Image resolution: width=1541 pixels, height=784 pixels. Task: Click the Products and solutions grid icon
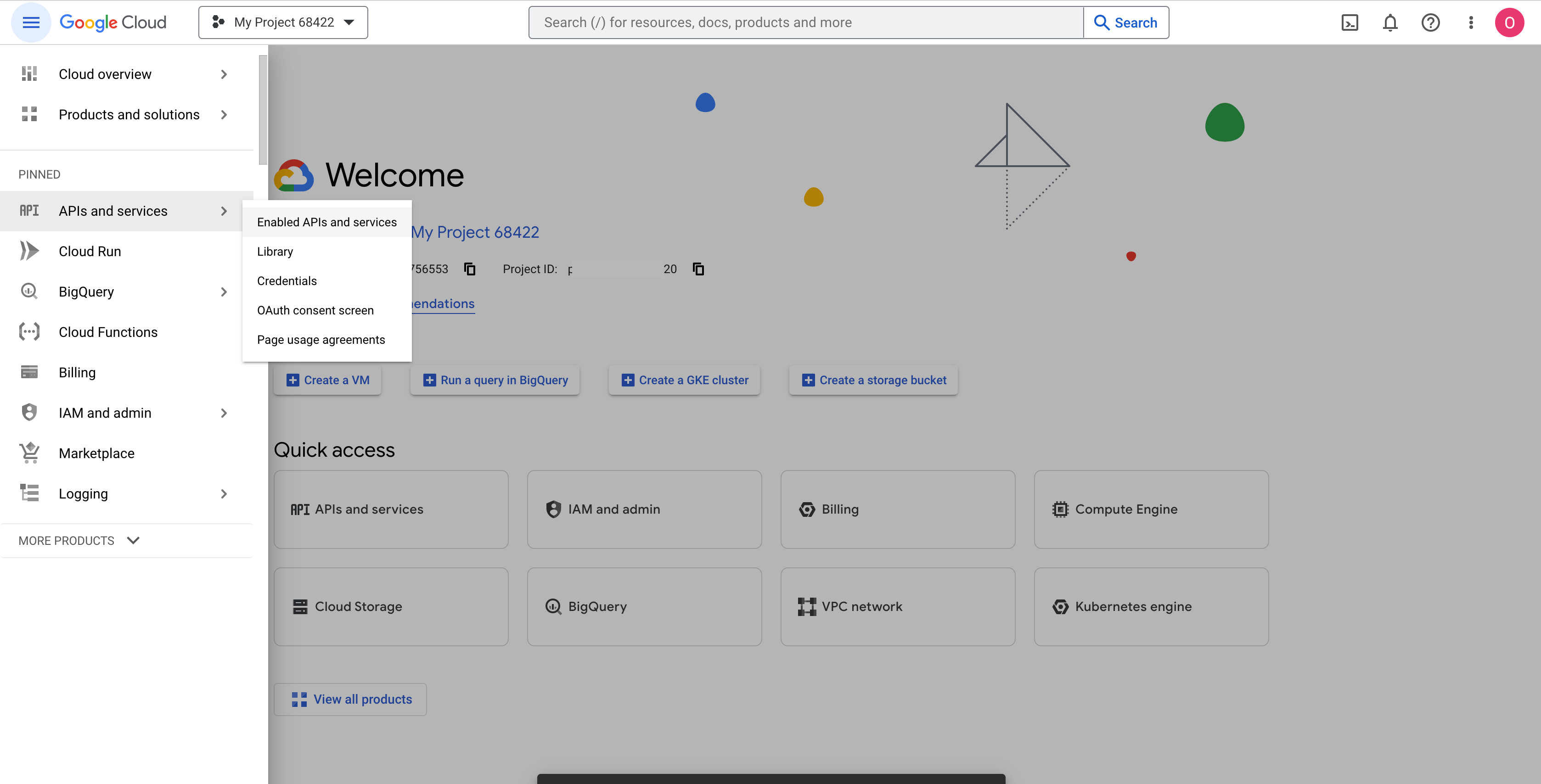coord(29,114)
